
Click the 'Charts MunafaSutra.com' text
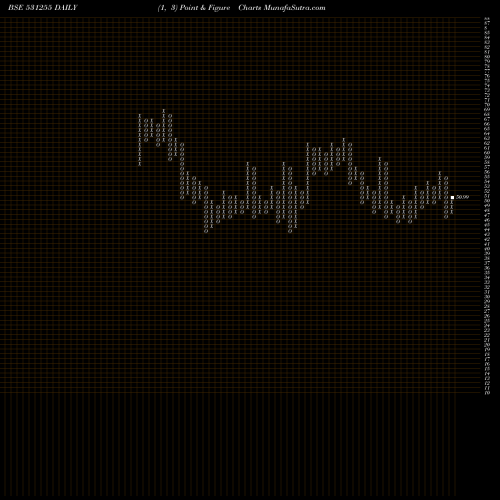tap(282, 8)
